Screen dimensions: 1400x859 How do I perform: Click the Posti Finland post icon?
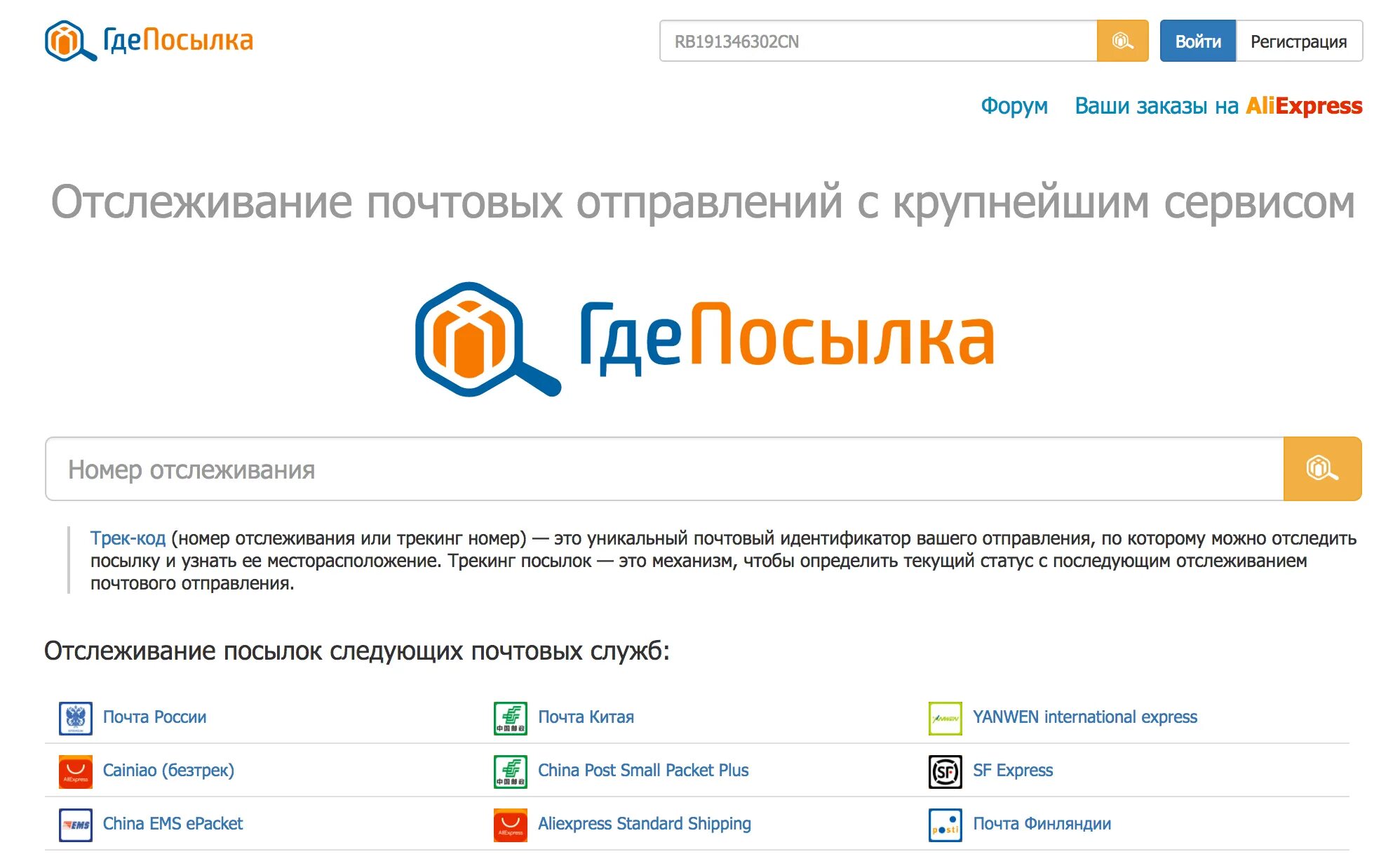tap(945, 825)
